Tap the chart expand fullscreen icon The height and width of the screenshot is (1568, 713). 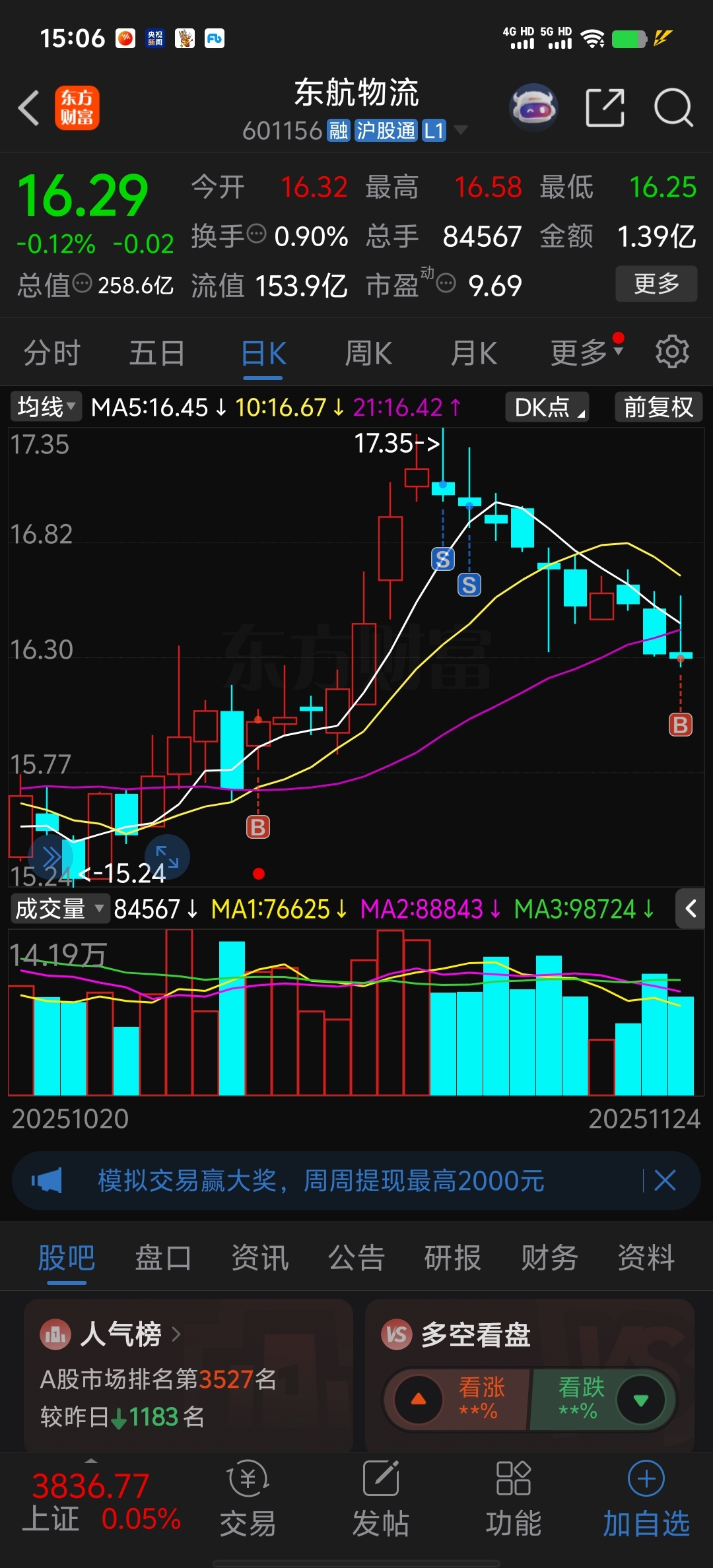tap(167, 857)
